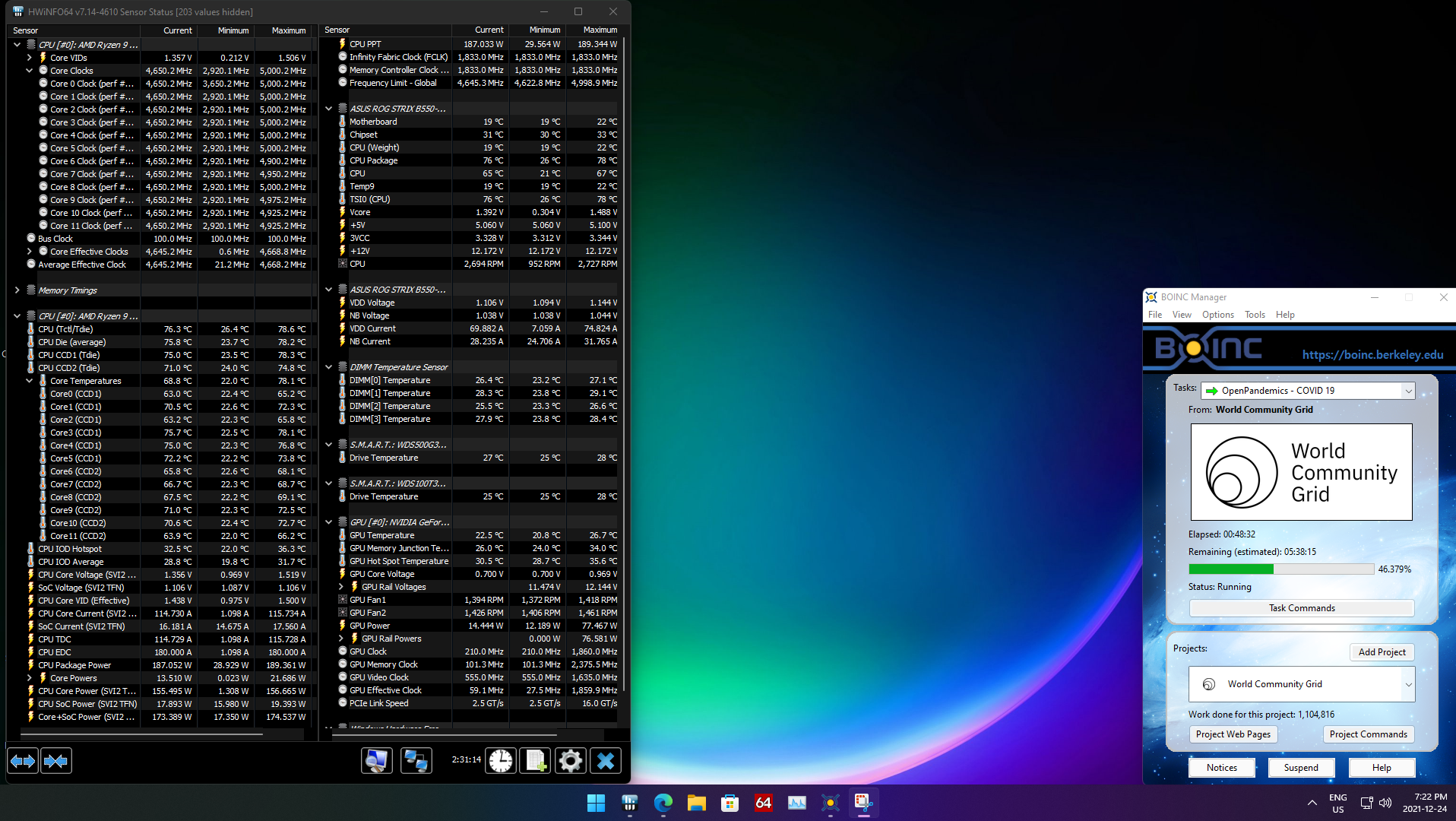Click the task progress bar at 46.379%
Viewport: 1456px width, 821px height.
click(x=1281, y=569)
